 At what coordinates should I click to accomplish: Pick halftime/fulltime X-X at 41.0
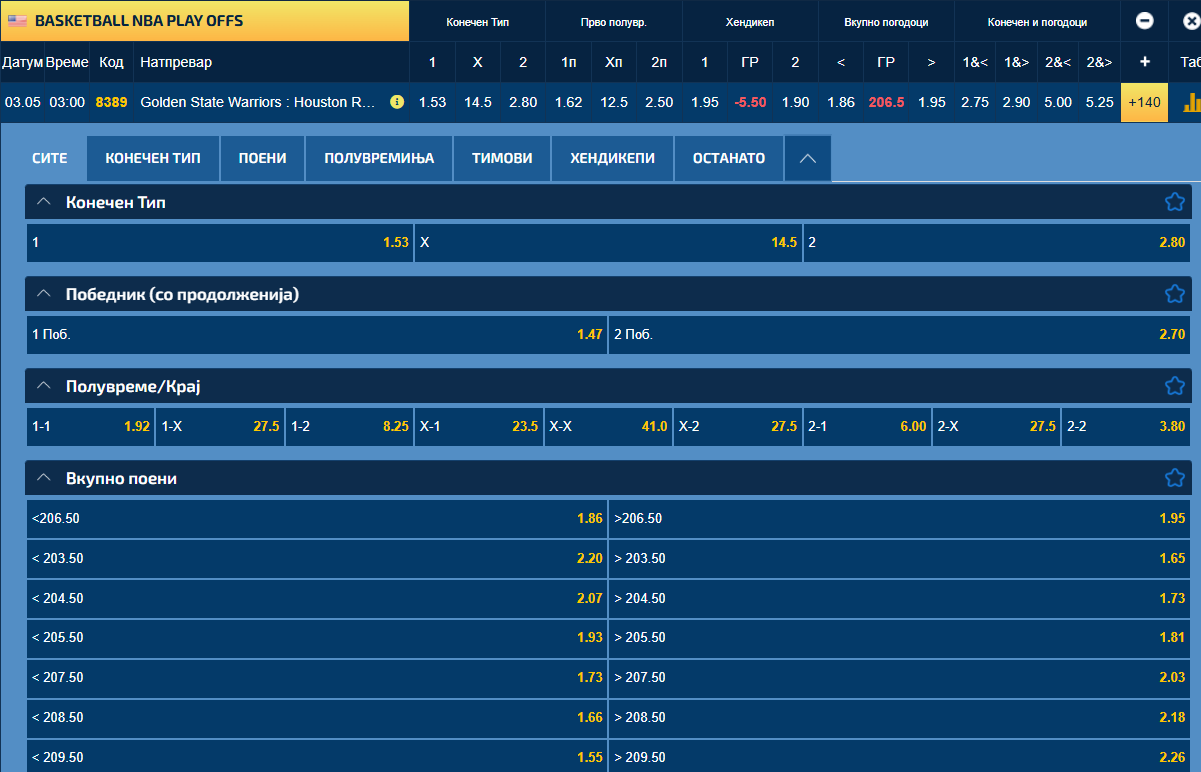pyautogui.click(x=608, y=426)
